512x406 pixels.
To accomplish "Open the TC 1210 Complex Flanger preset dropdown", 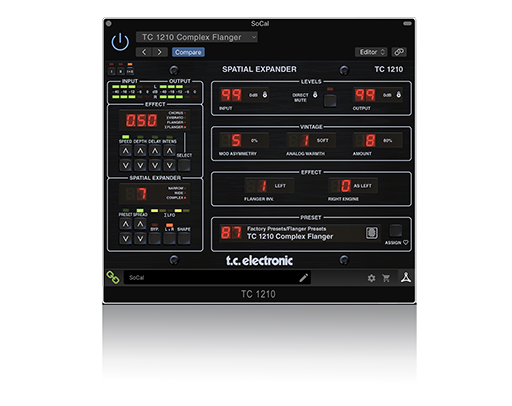I will [x=197, y=37].
